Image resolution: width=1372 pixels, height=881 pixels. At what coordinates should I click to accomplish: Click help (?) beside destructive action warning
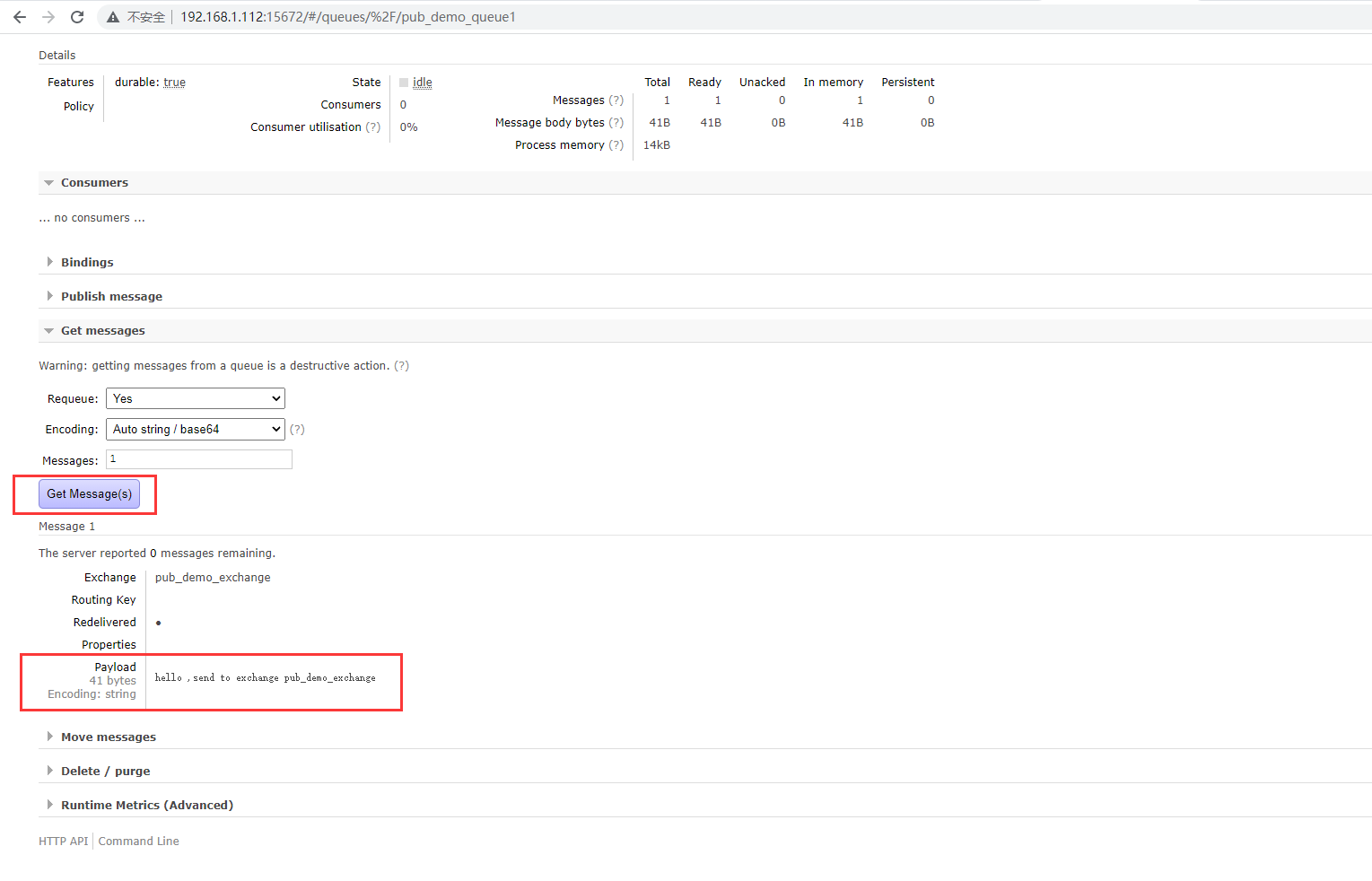point(402,366)
